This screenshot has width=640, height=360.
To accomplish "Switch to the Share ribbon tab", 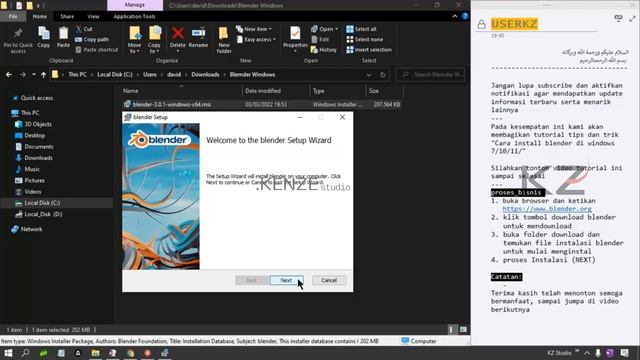I will click(67, 16).
